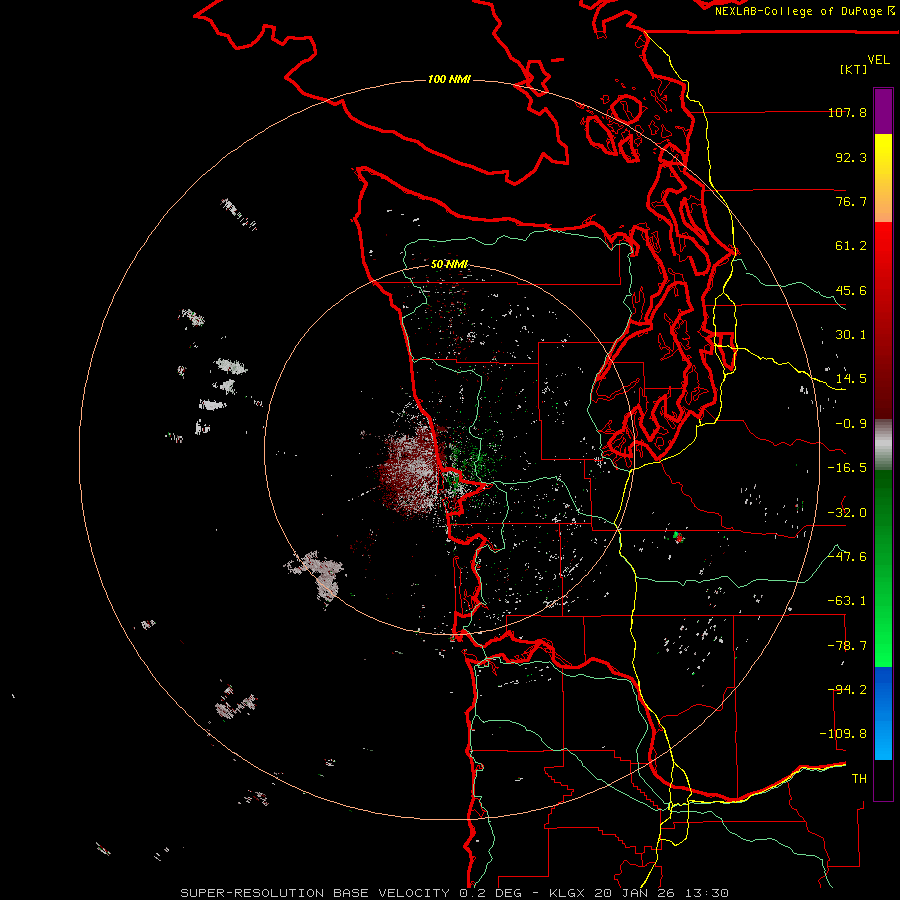Click the TH threshold label
The height and width of the screenshot is (900, 900).
[x=859, y=779]
